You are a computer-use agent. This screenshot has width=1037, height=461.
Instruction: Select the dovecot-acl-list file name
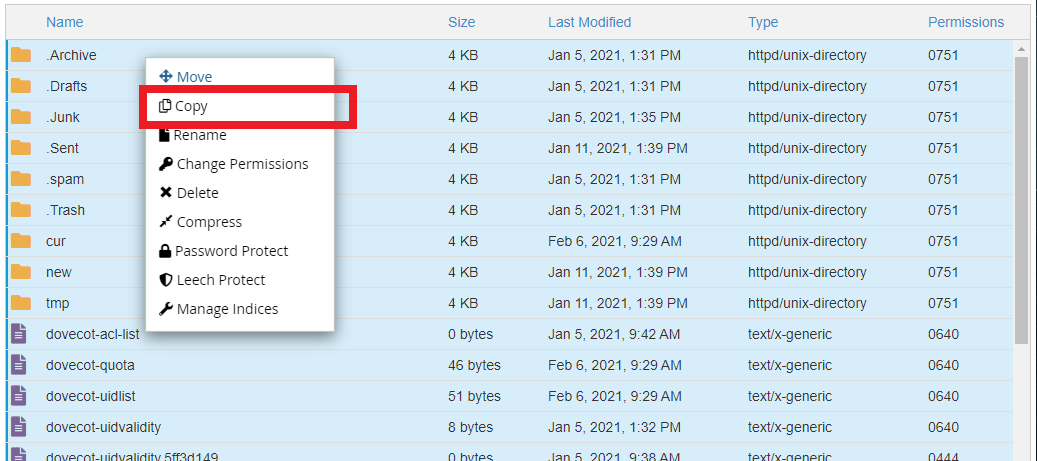coord(93,335)
